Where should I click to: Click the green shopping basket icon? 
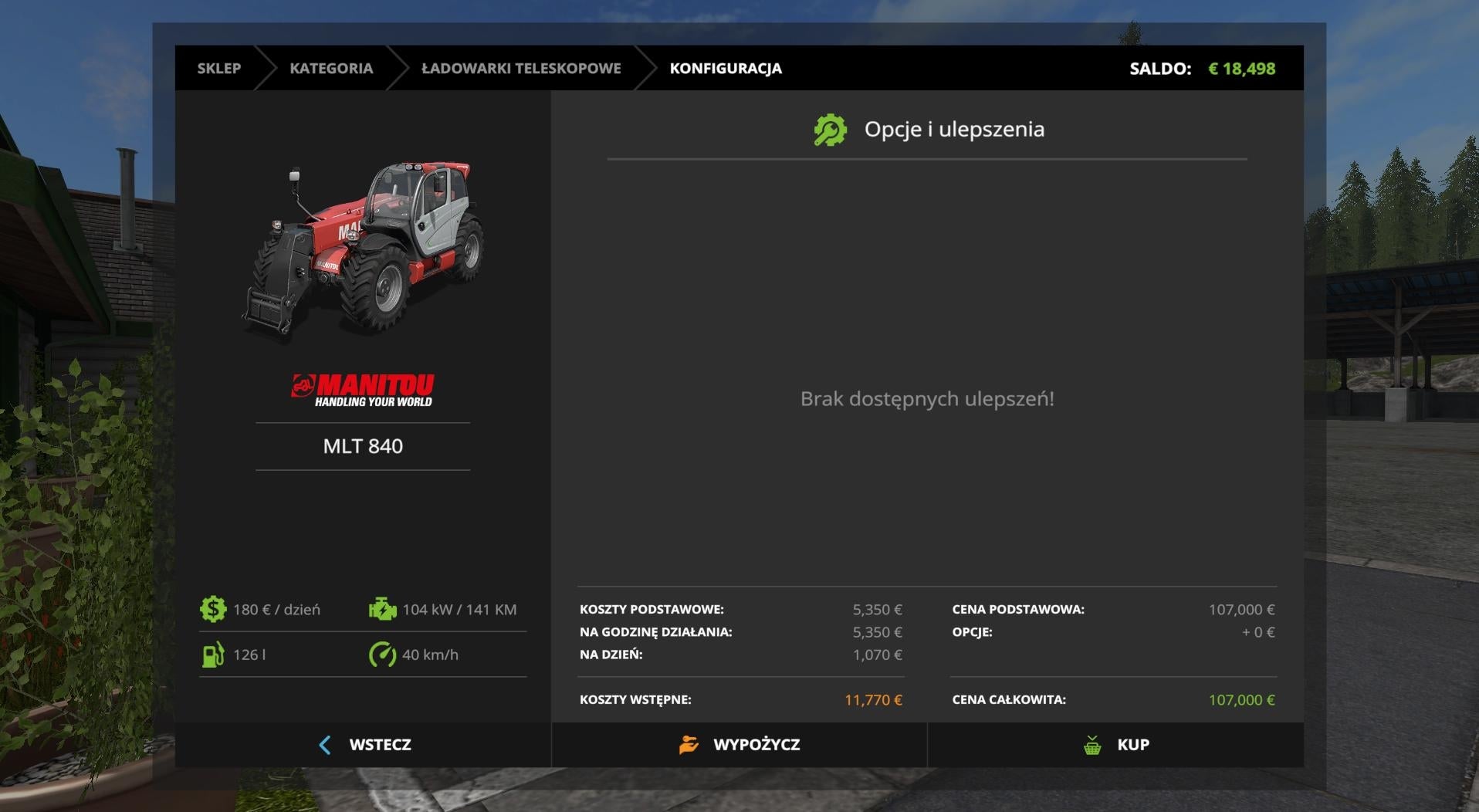[1092, 745]
